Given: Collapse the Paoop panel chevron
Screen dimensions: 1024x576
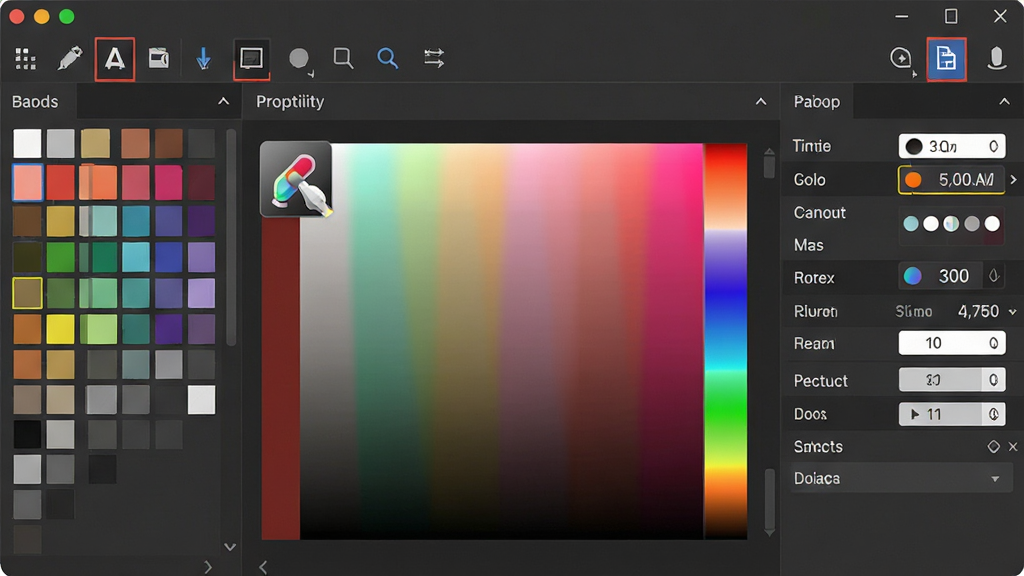Looking at the screenshot, I should click(1004, 101).
